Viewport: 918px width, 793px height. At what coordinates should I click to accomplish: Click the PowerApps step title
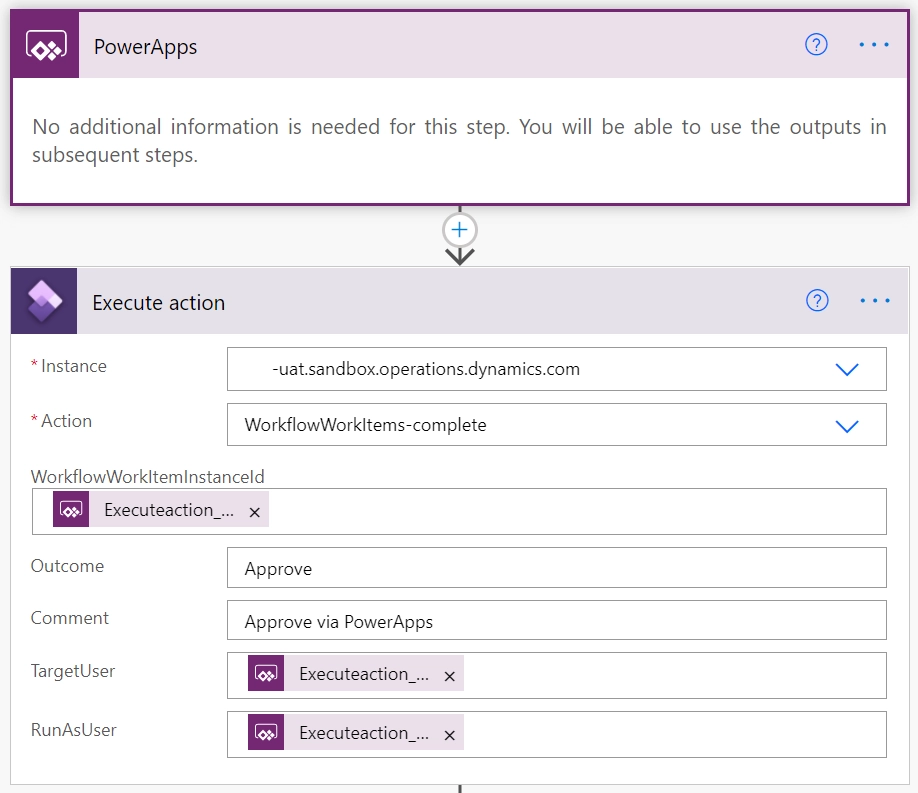click(x=145, y=47)
